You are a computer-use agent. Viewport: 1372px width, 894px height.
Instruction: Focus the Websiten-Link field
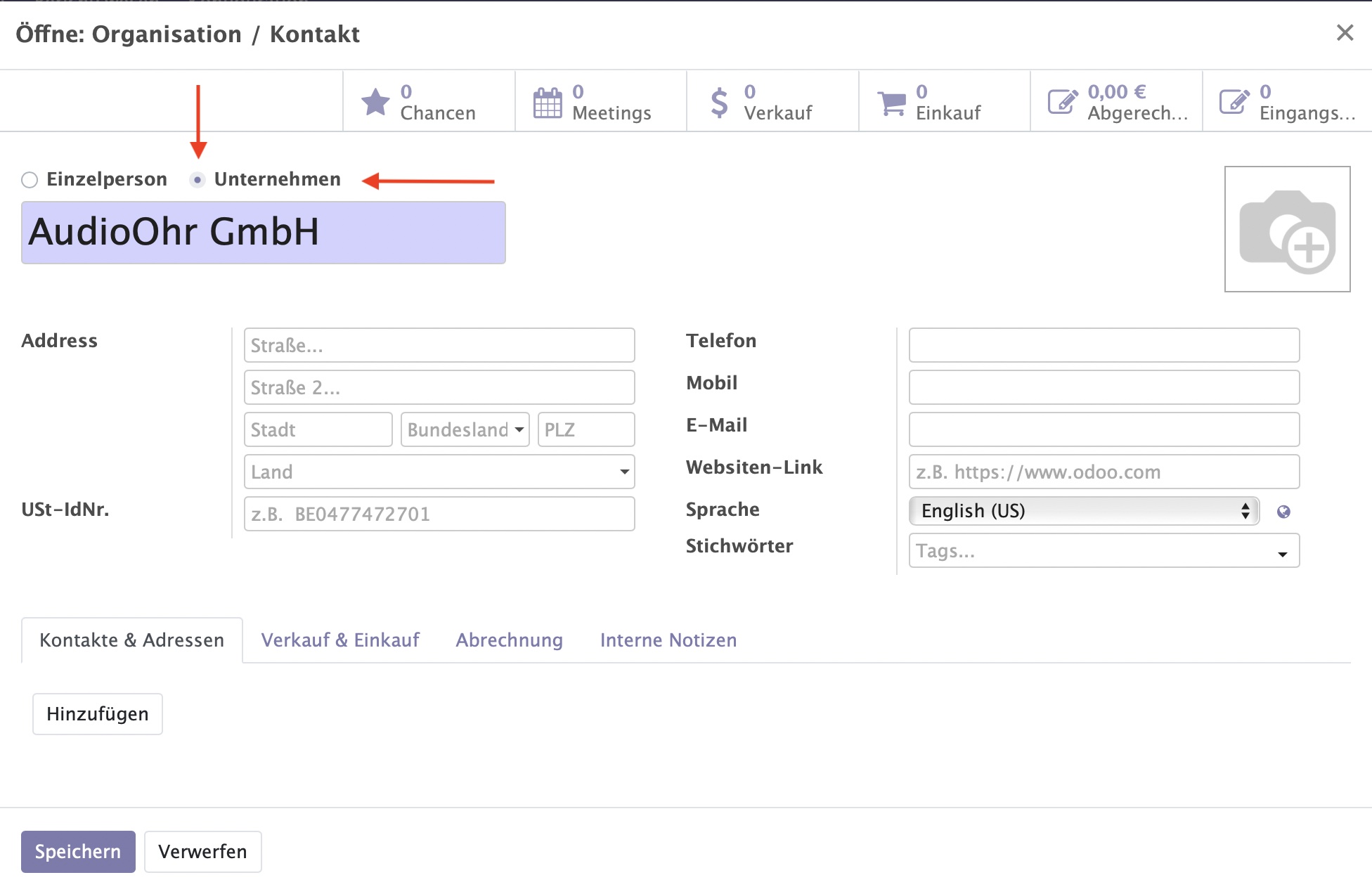1104,472
